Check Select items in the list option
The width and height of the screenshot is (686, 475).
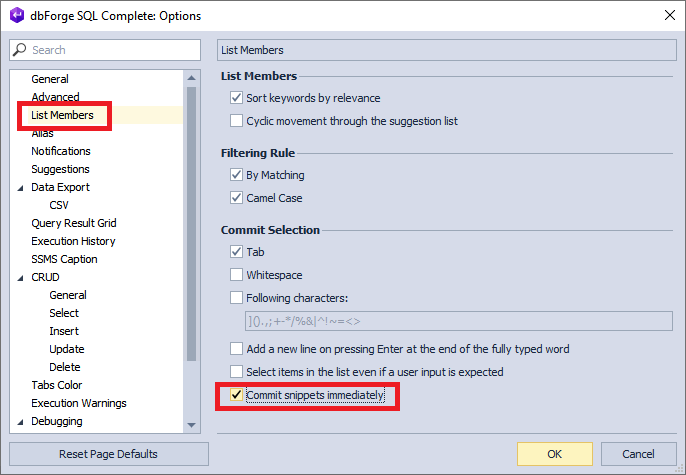(236, 372)
